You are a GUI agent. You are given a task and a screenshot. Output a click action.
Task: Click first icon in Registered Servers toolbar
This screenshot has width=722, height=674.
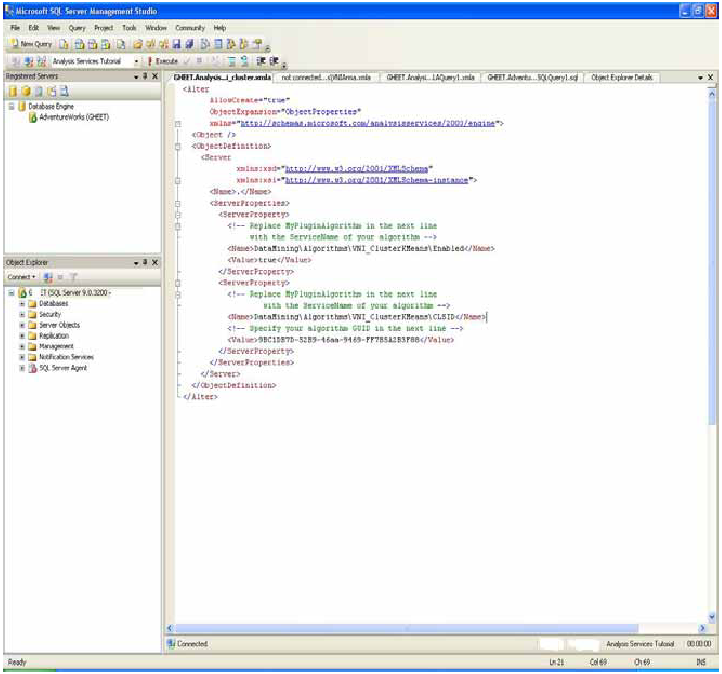[x=12, y=91]
